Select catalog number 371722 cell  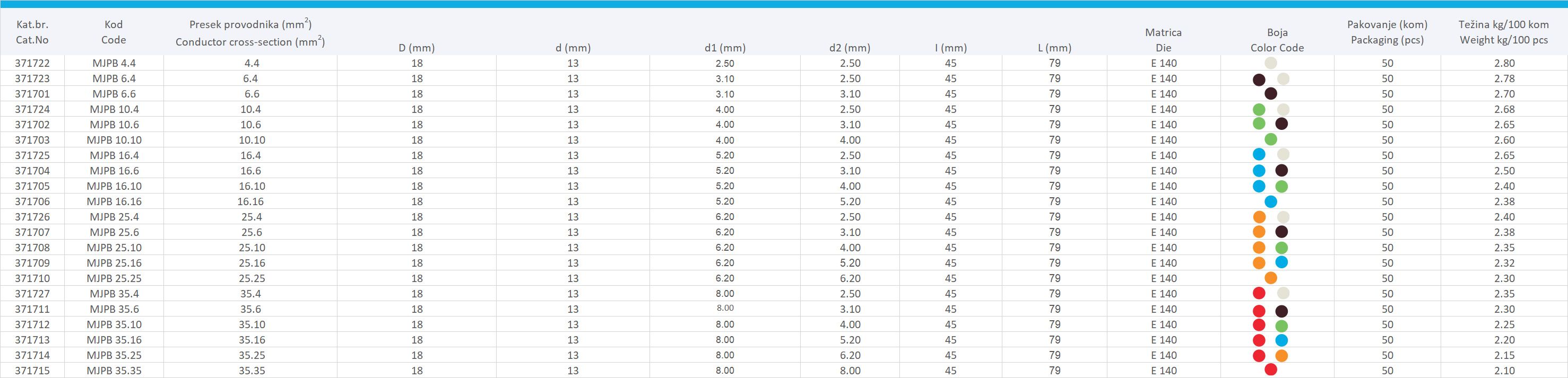tap(32, 63)
